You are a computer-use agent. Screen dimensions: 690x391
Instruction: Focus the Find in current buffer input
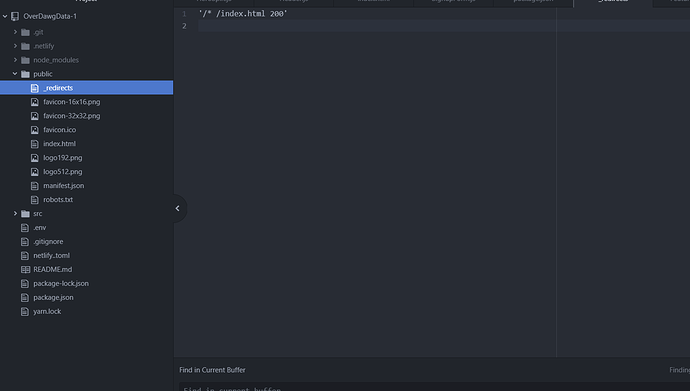click(x=434, y=387)
